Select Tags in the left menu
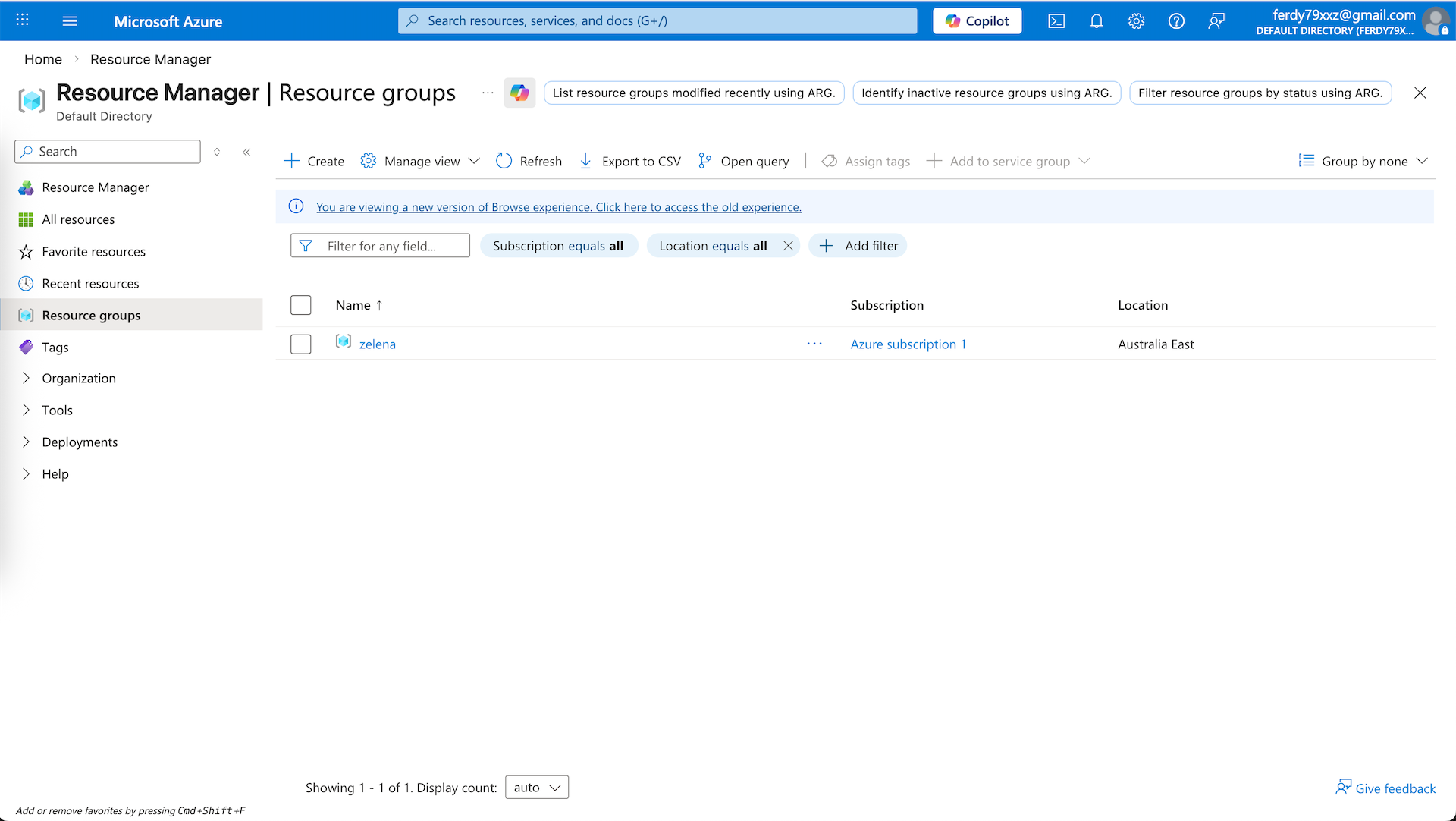Image resolution: width=1456 pixels, height=821 pixels. (x=55, y=347)
